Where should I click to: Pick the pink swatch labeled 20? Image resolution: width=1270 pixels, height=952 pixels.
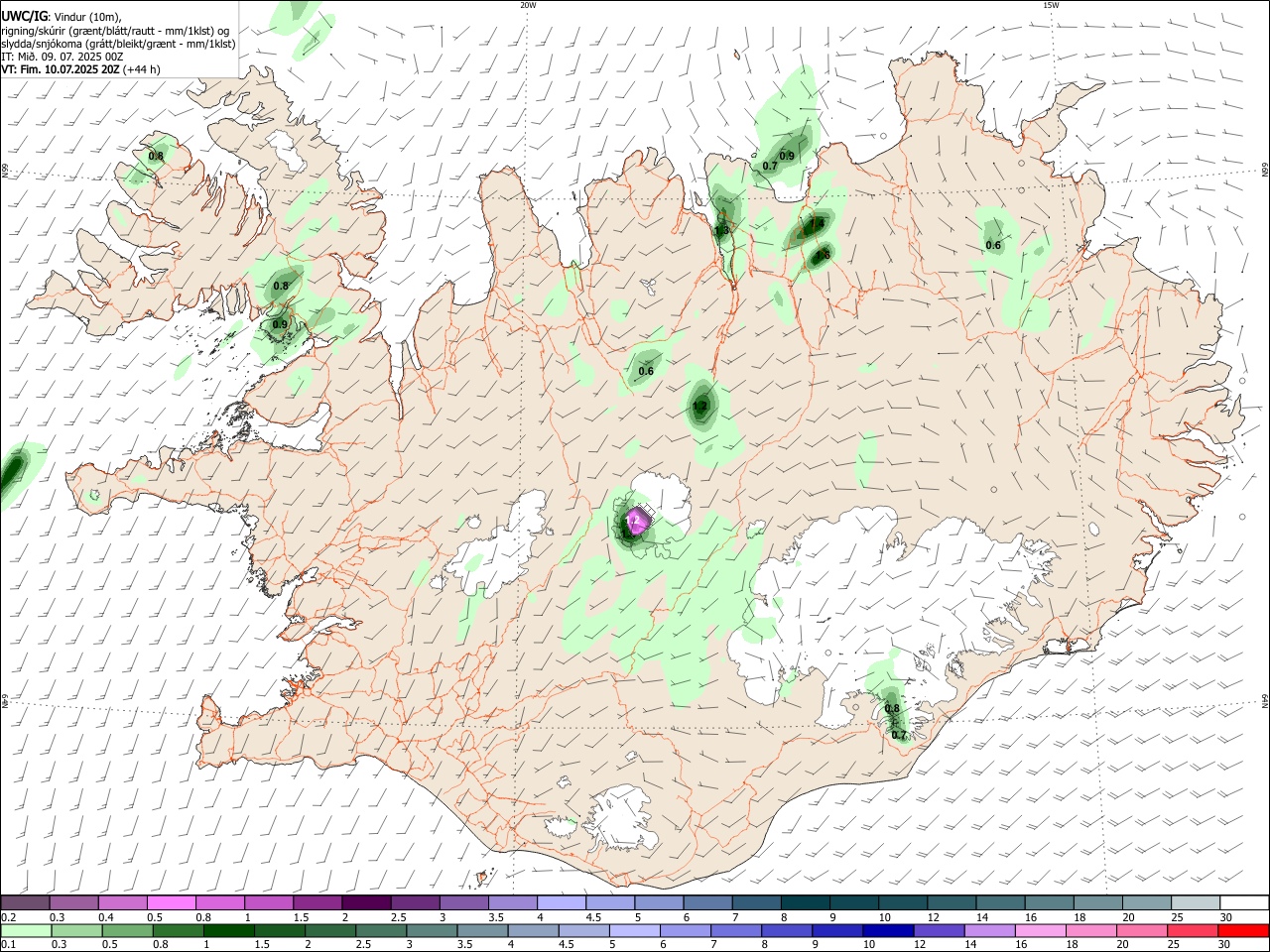pos(1141,930)
